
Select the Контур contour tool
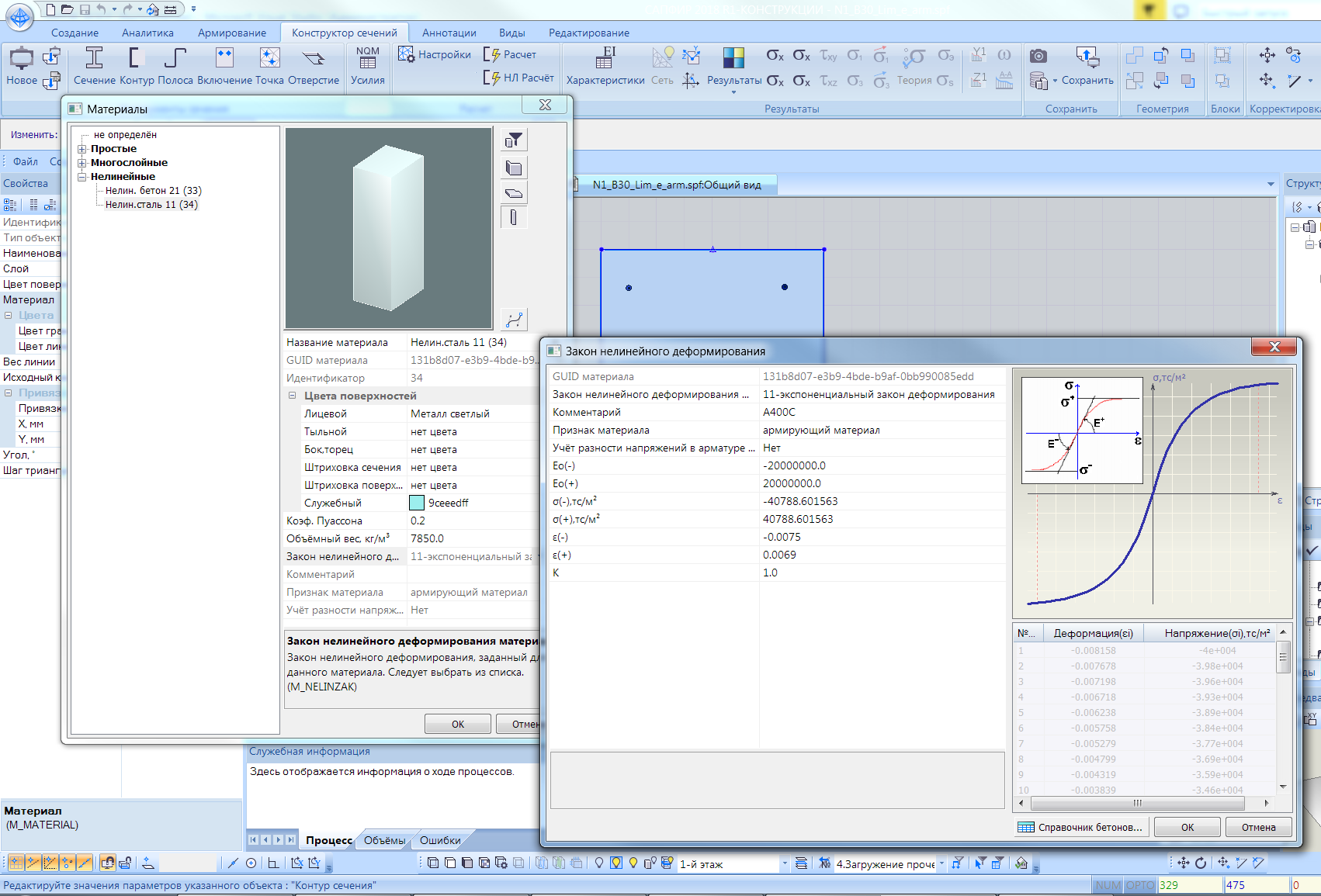coord(137,58)
